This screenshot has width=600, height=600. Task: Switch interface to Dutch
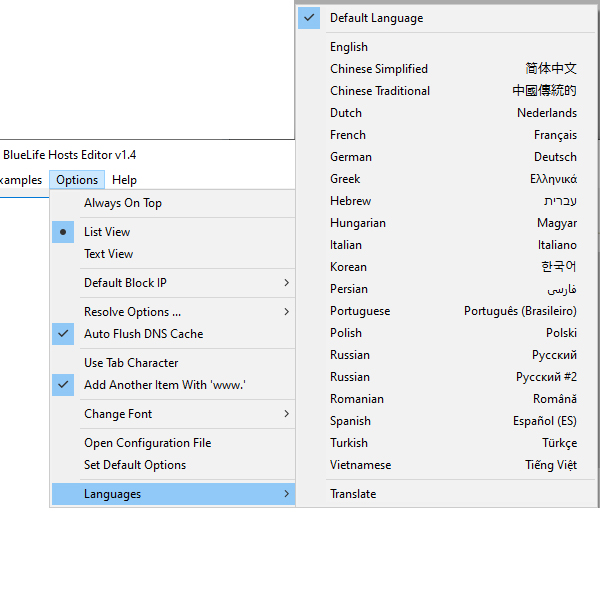(447, 113)
